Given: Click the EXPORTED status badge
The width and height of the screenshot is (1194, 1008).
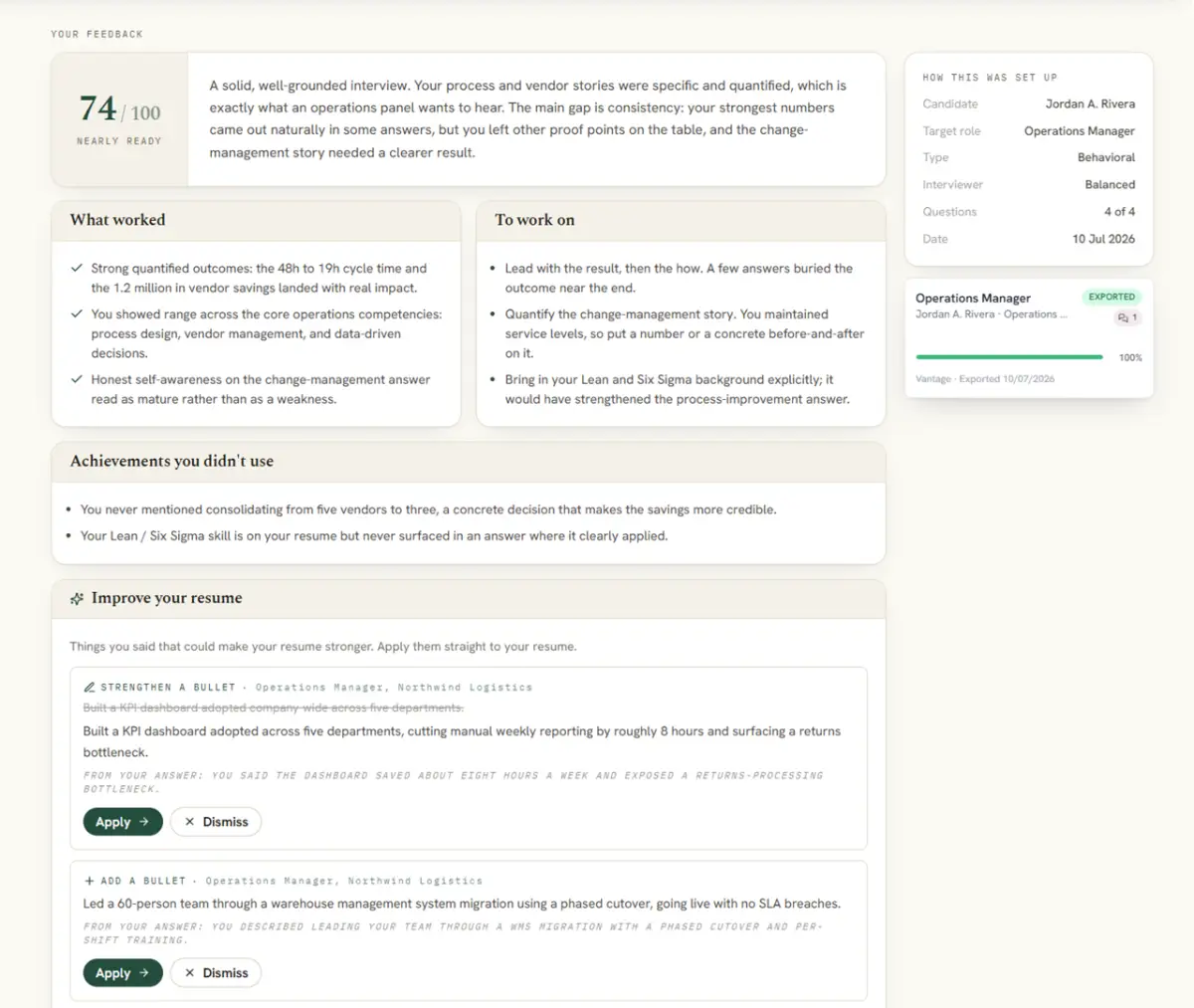Looking at the screenshot, I should [1111, 297].
